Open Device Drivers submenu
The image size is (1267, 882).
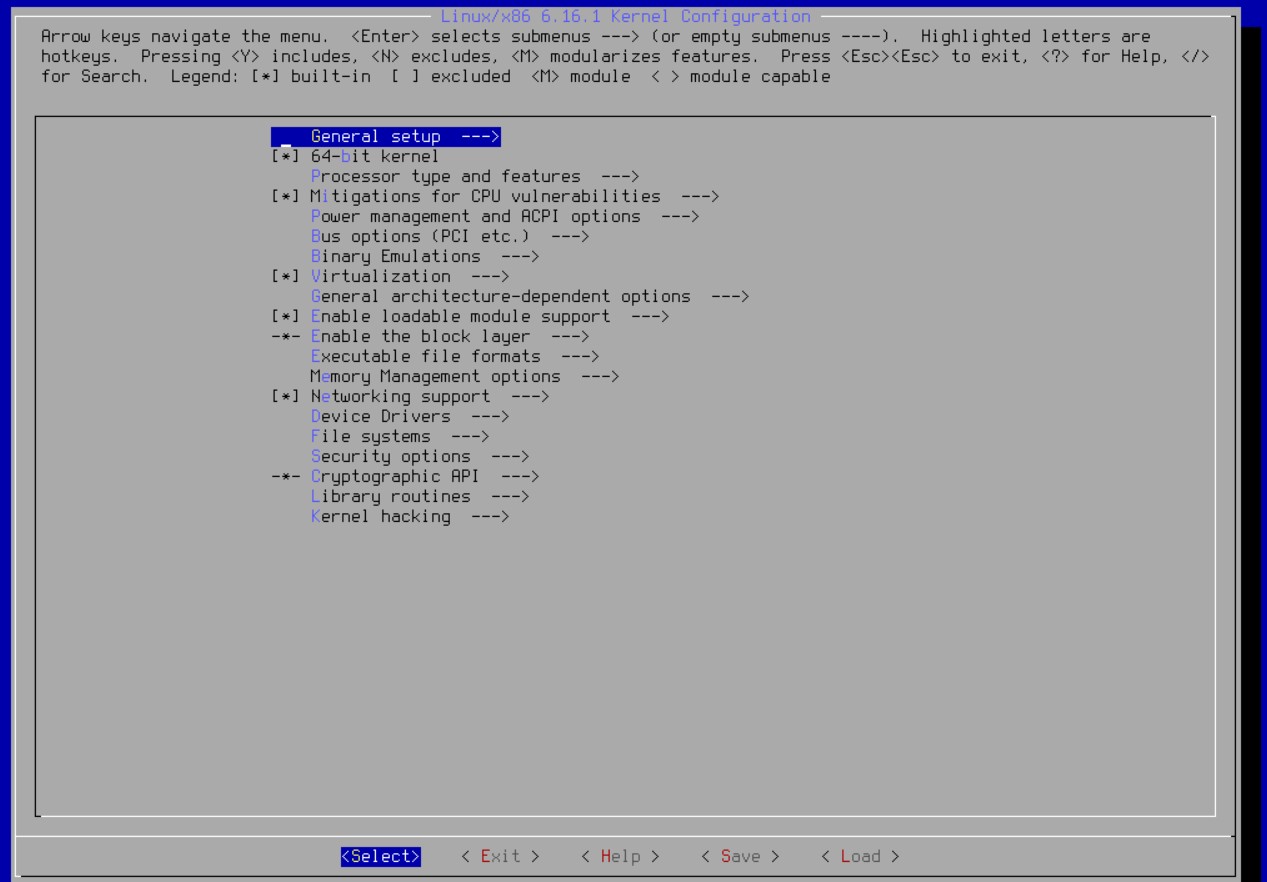pyautogui.click(x=410, y=416)
